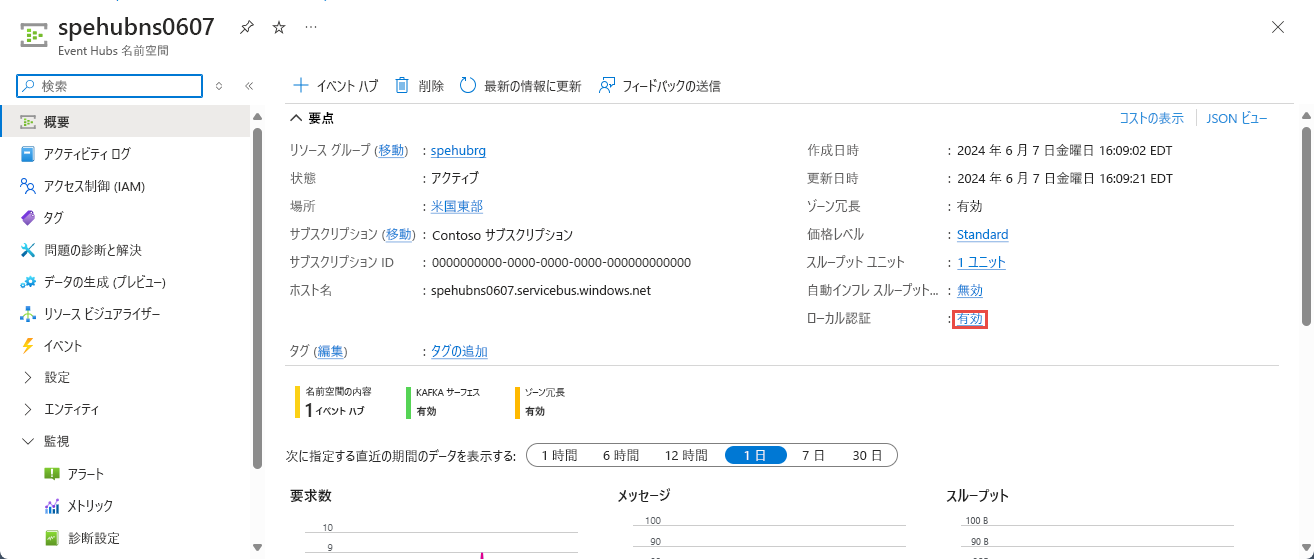This screenshot has height=559, width=1314.
Task: Click the アクセス制御 (IAM) people icon
Action: pyautogui.click(x=28, y=186)
